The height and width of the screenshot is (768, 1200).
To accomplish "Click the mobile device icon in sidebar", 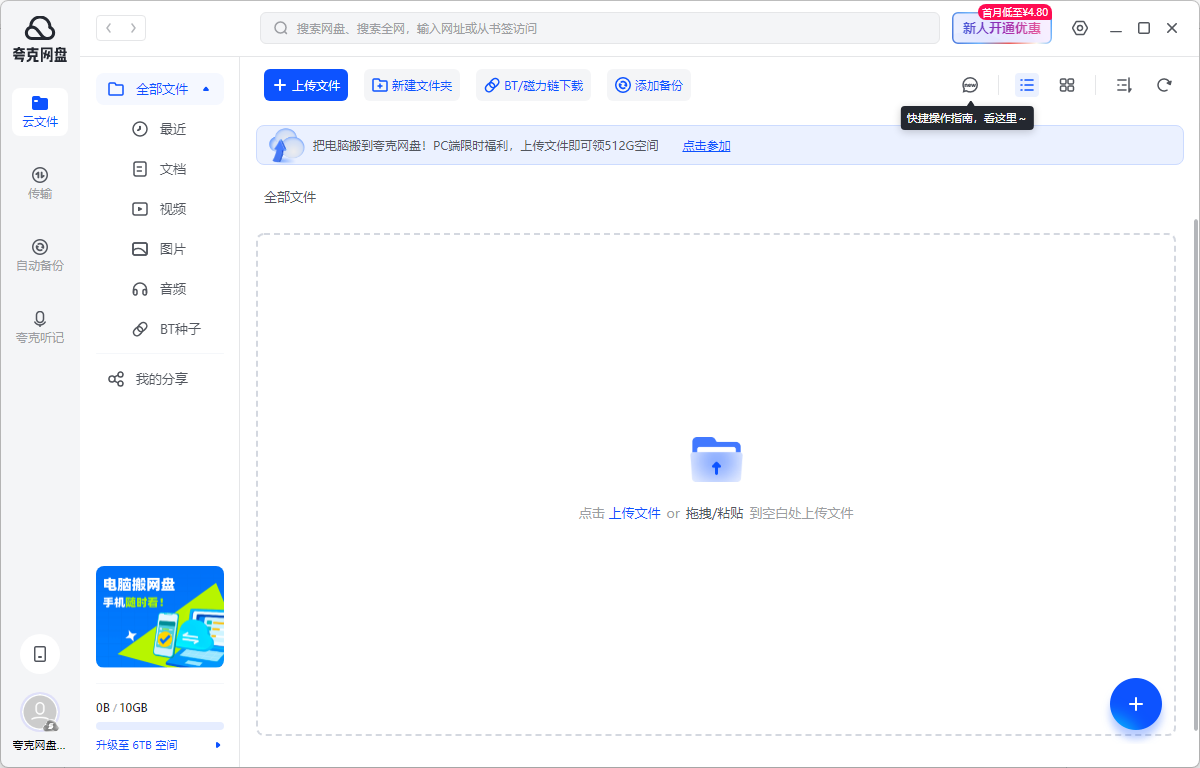I will (x=40, y=653).
